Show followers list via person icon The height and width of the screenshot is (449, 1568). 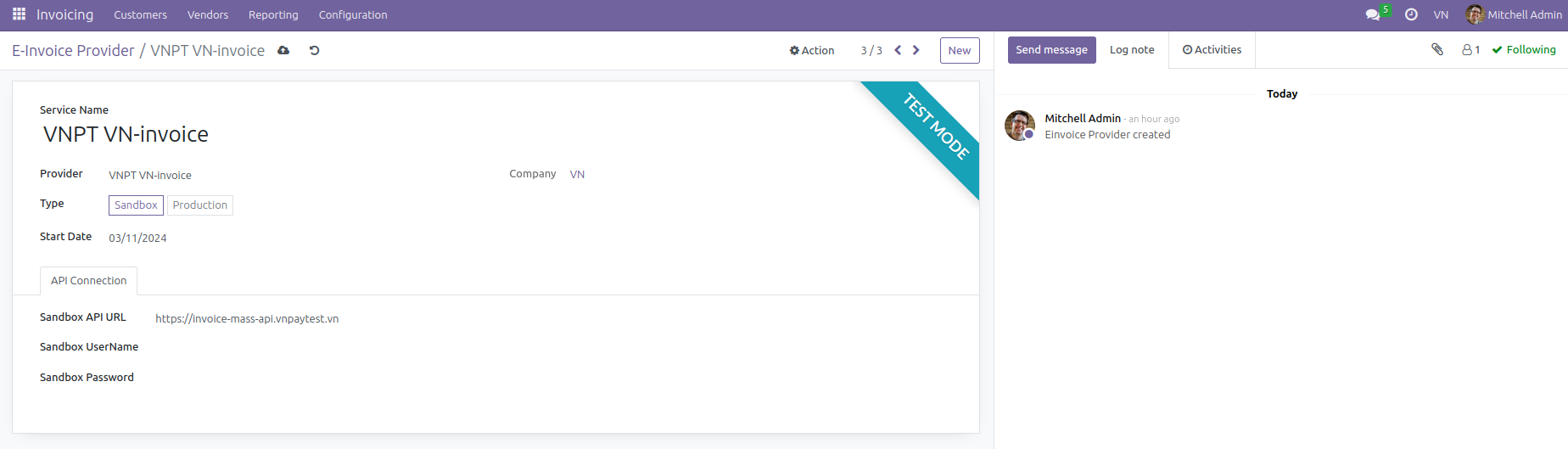click(x=1470, y=50)
